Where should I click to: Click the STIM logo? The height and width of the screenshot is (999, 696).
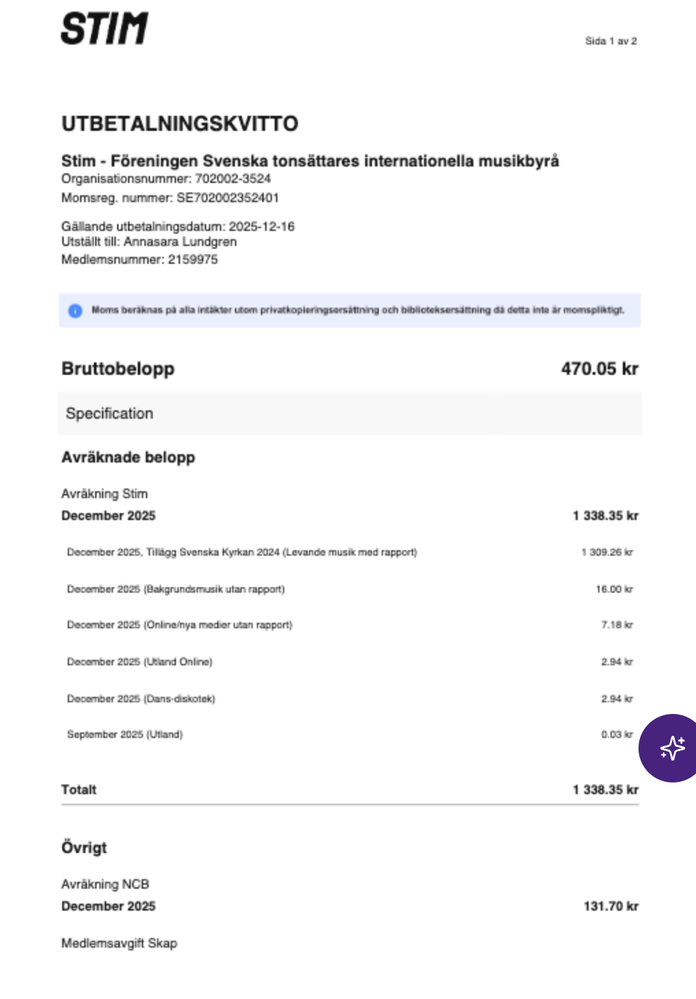(105, 27)
